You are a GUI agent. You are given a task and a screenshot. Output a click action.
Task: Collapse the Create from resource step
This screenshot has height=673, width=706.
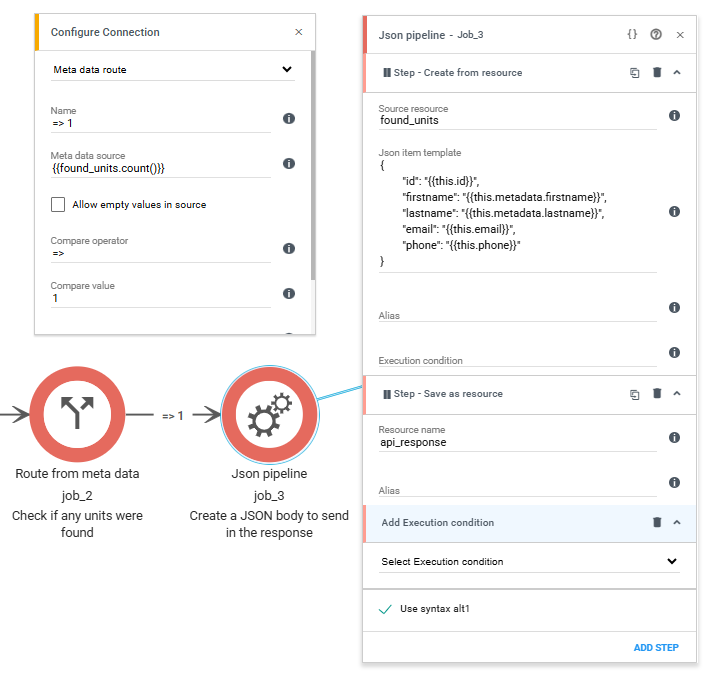(677, 72)
